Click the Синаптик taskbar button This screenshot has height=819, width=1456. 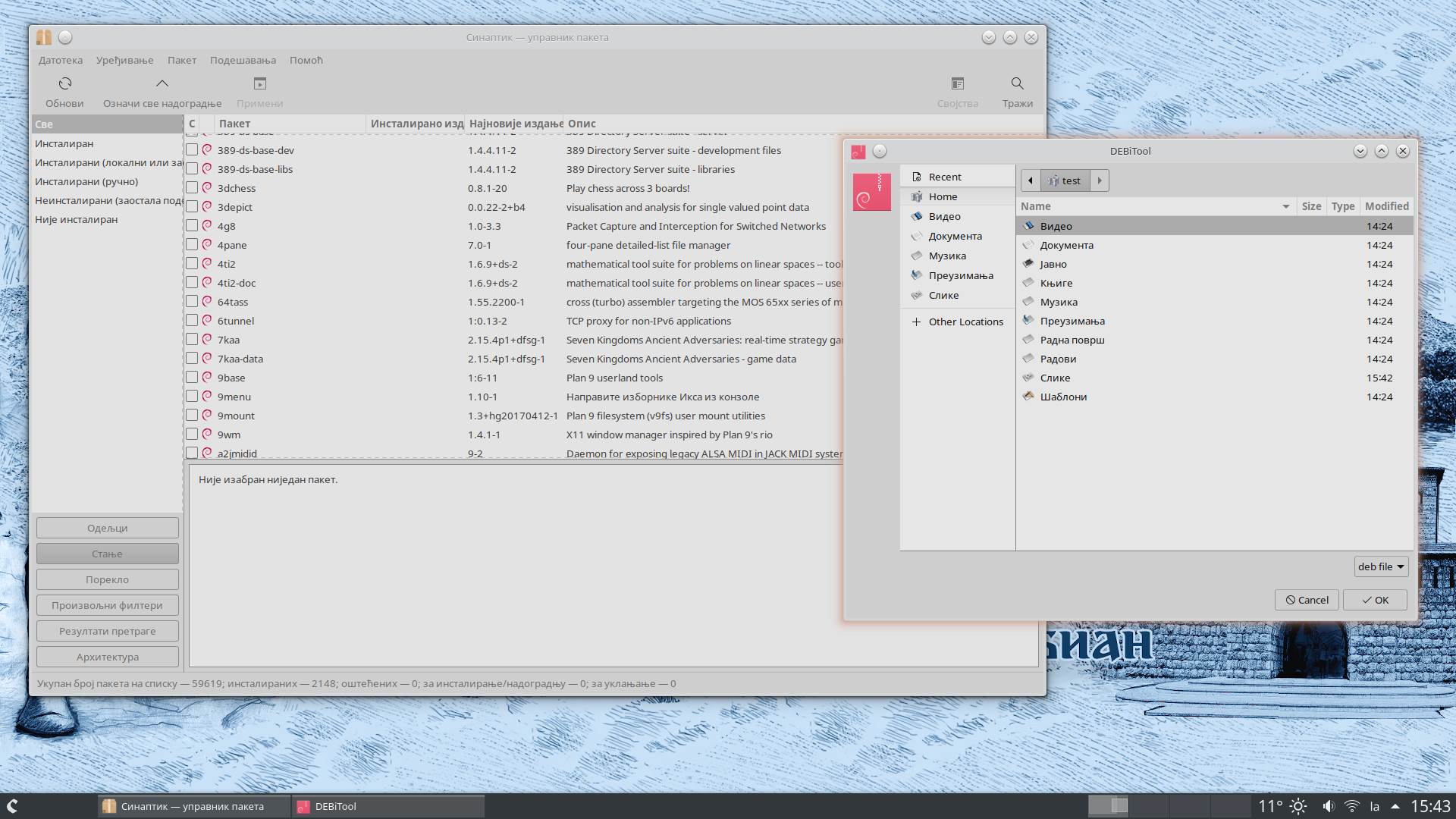190,806
